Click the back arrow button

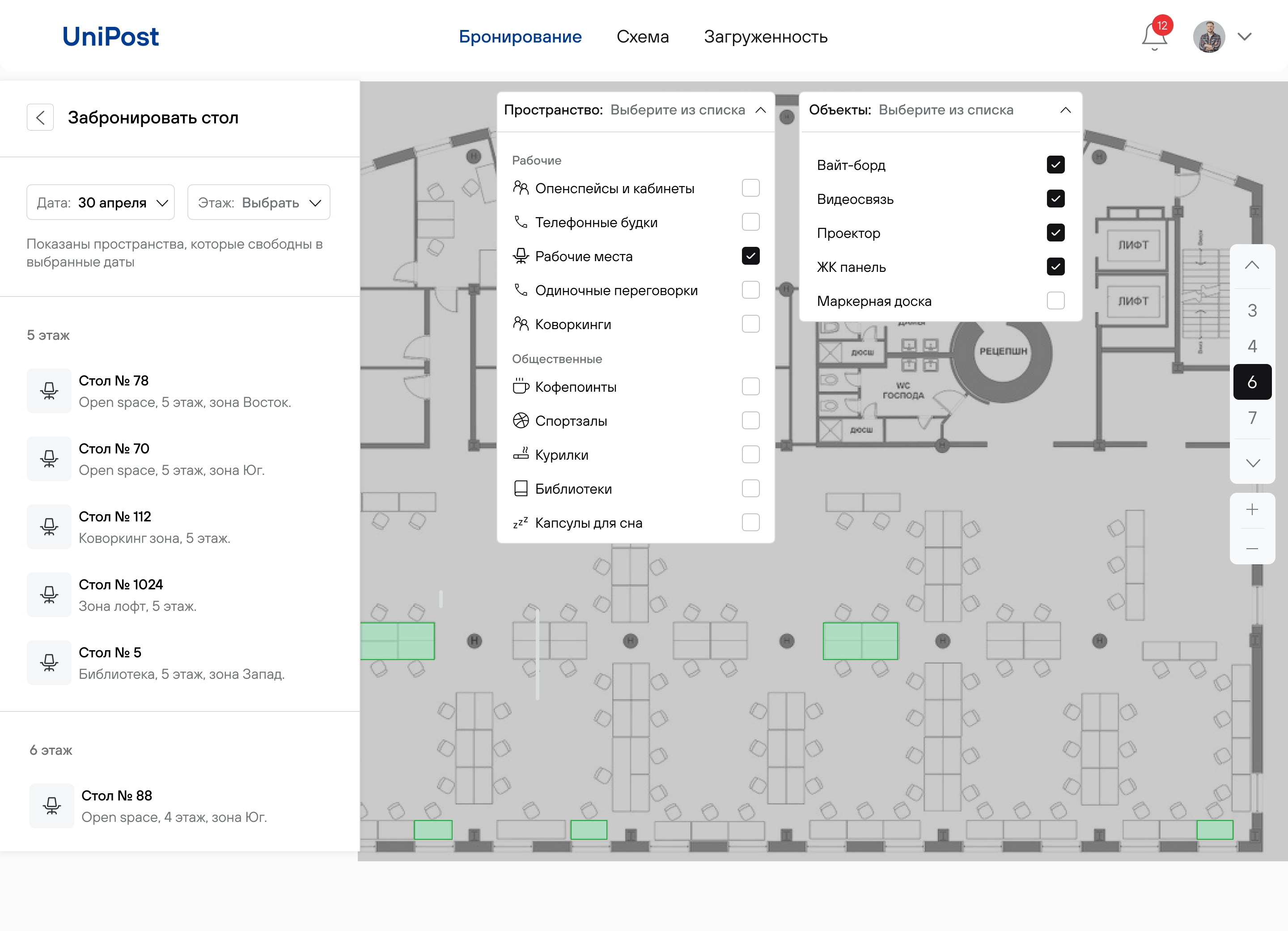40,118
